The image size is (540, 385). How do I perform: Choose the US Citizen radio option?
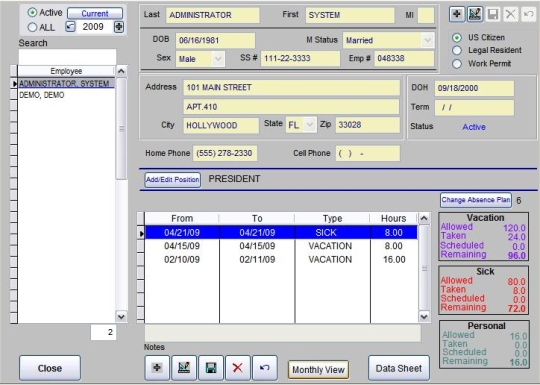(457, 38)
